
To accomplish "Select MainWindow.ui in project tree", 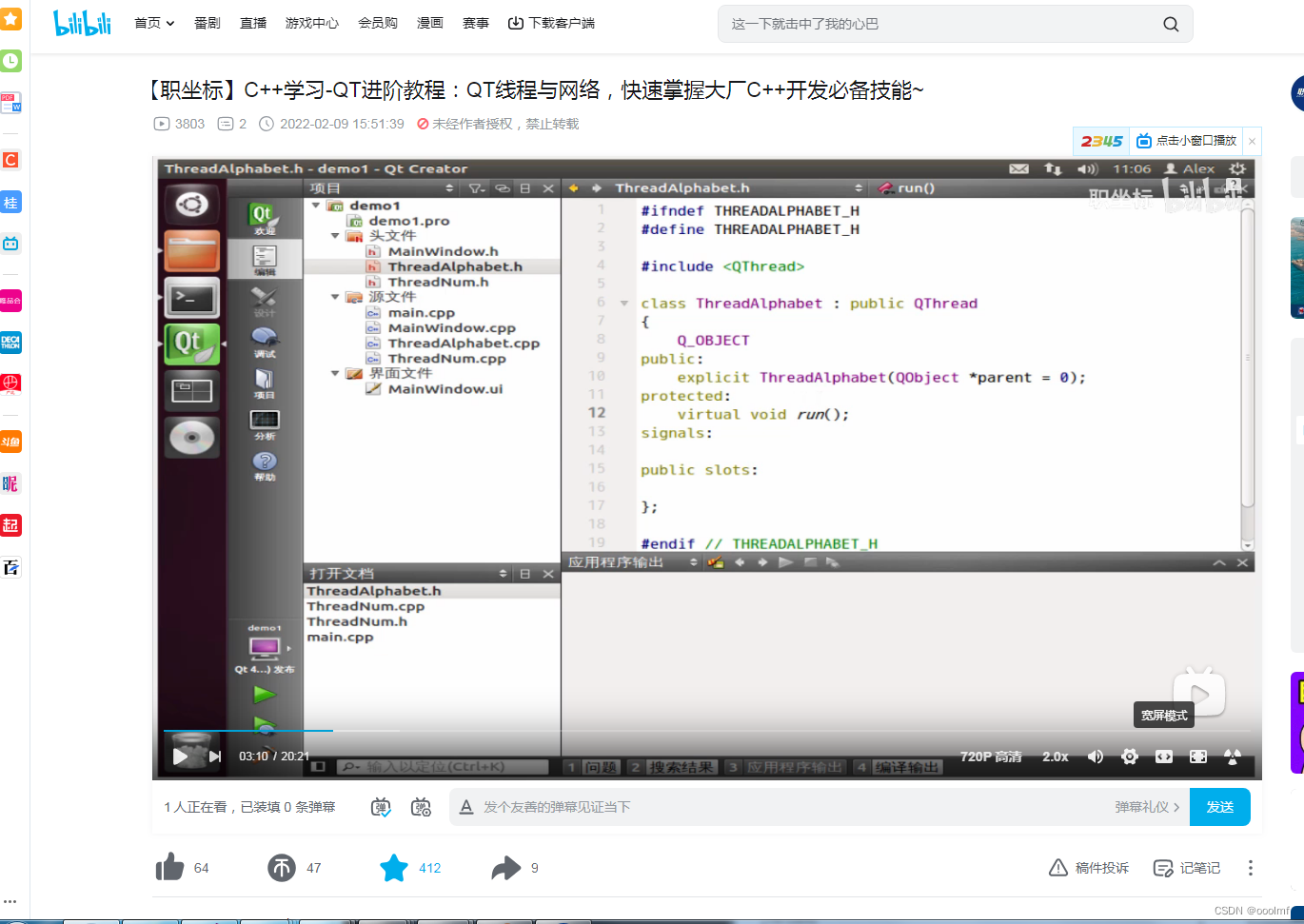I will (445, 388).
